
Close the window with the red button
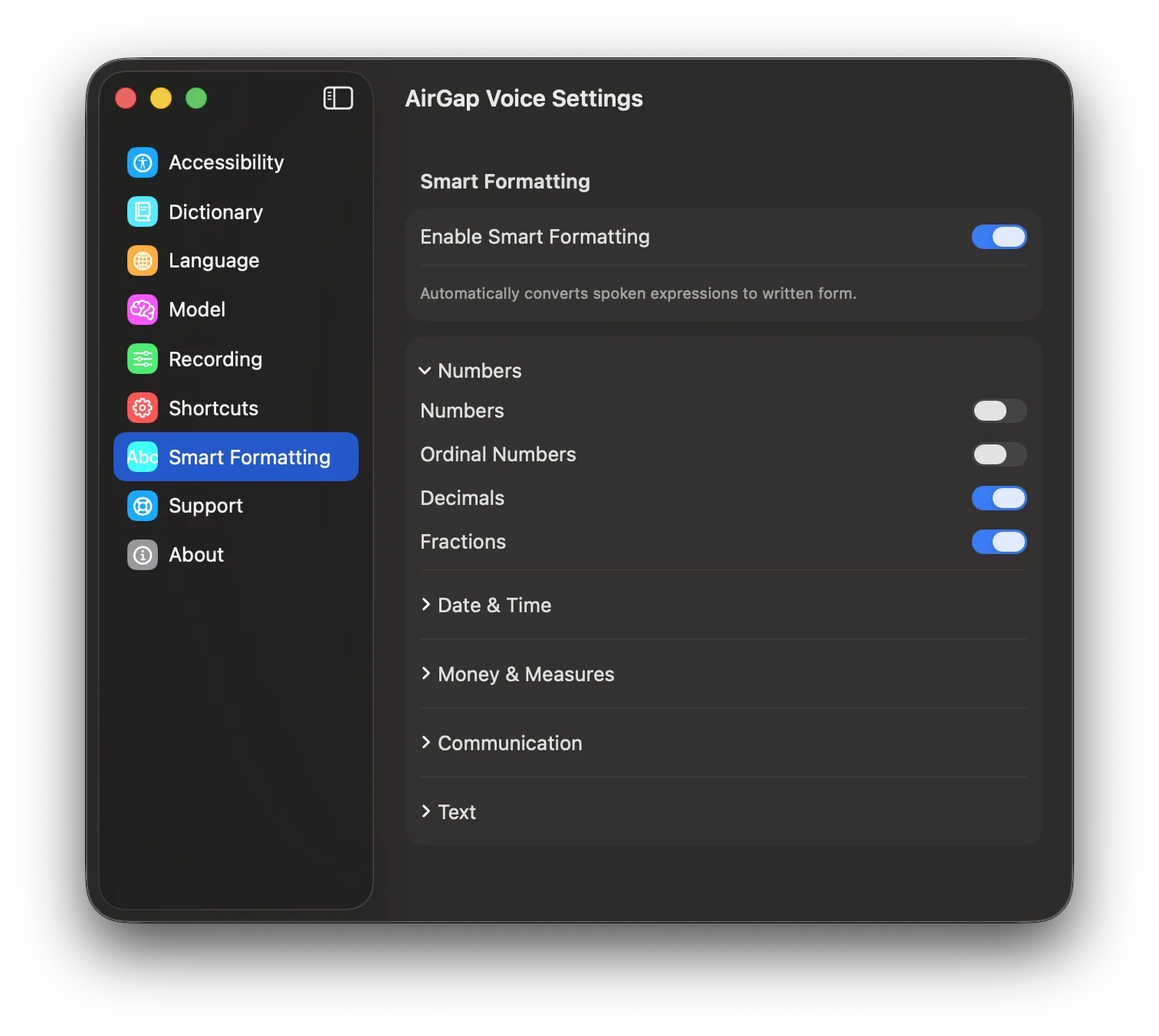pyautogui.click(x=126, y=98)
